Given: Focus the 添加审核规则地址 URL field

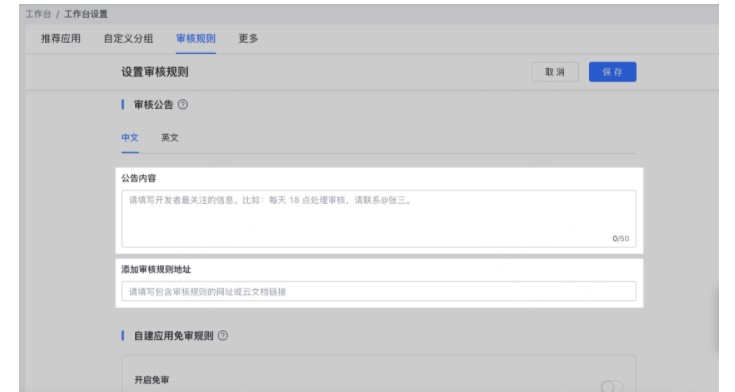Looking at the screenshot, I should click(379, 291).
